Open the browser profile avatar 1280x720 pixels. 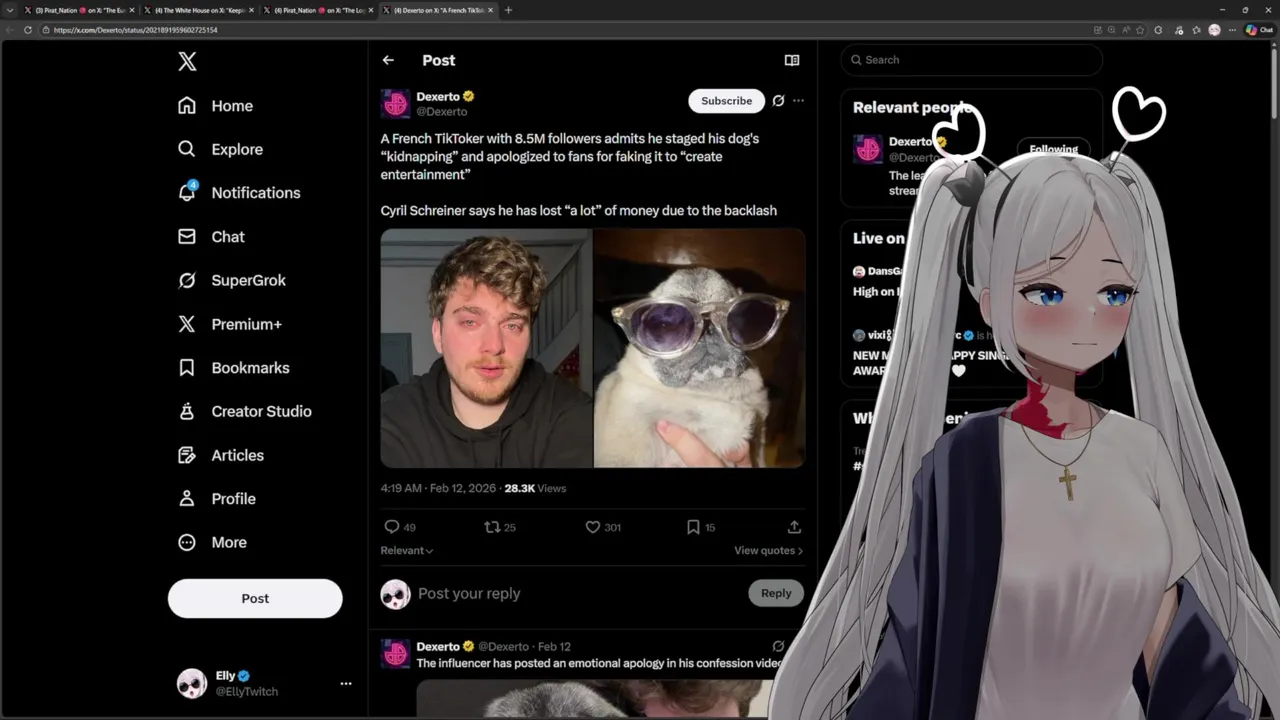click(x=1214, y=30)
